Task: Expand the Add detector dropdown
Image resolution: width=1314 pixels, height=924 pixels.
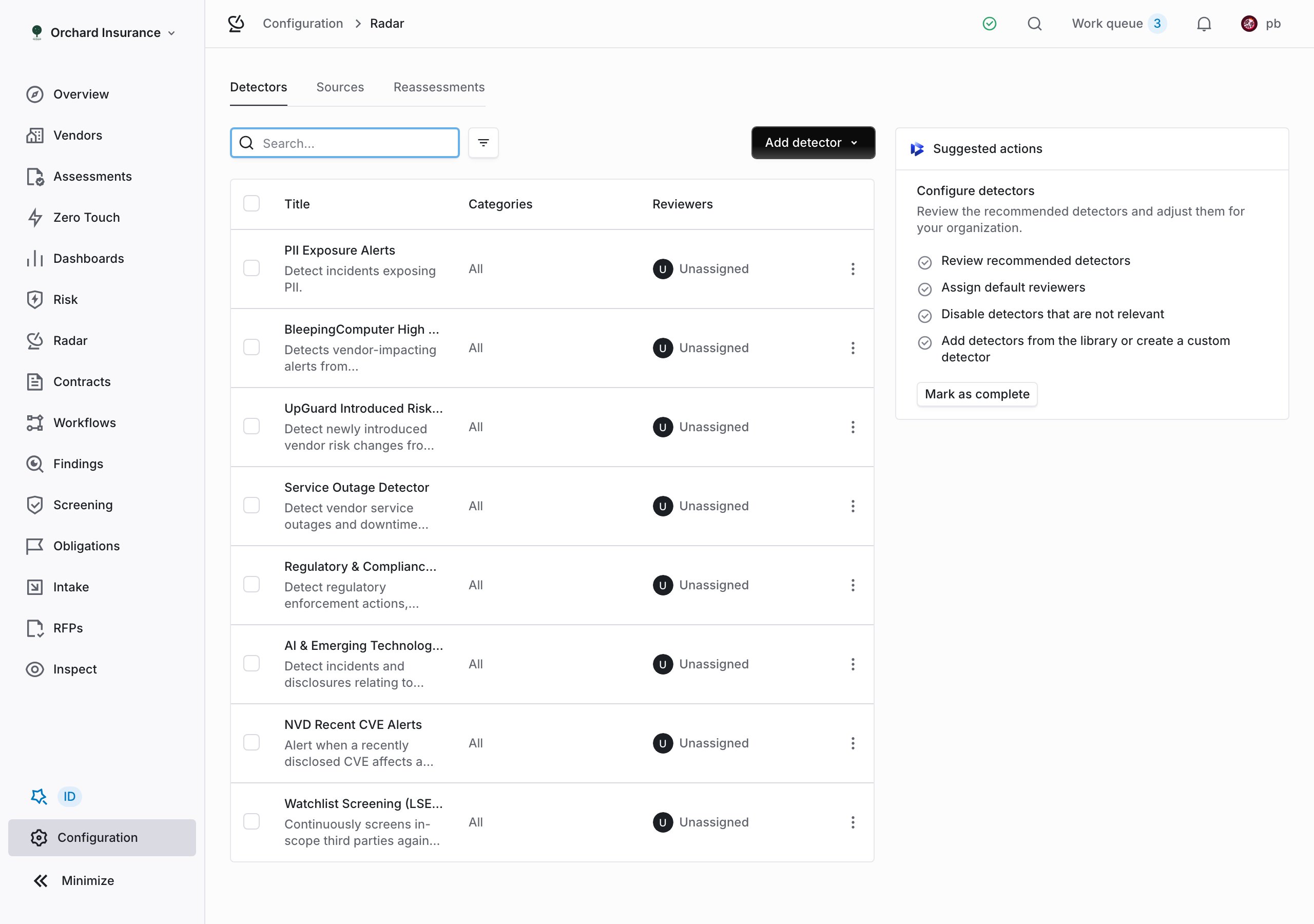Action: coord(813,143)
